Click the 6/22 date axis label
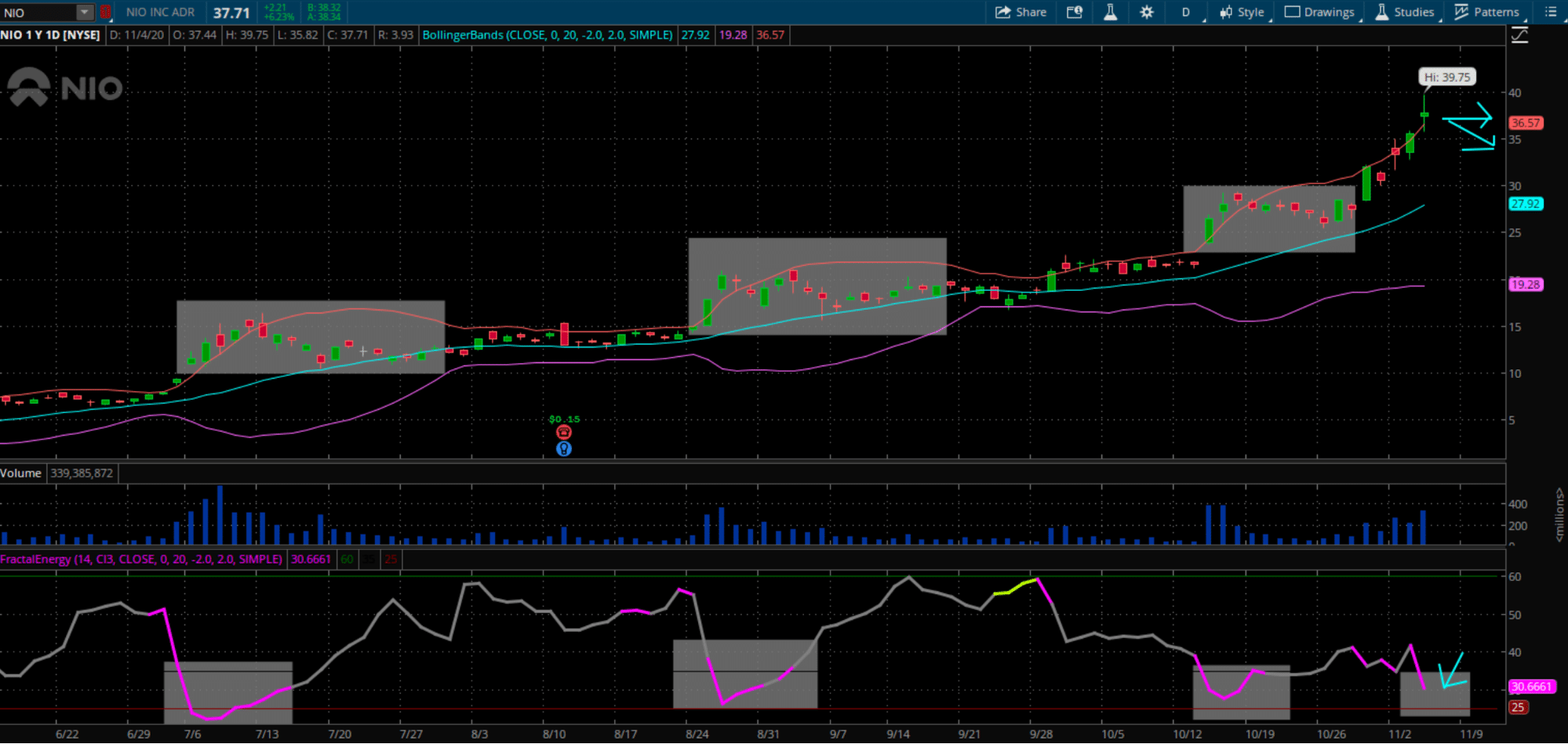This screenshot has width=1568, height=744. (67, 735)
